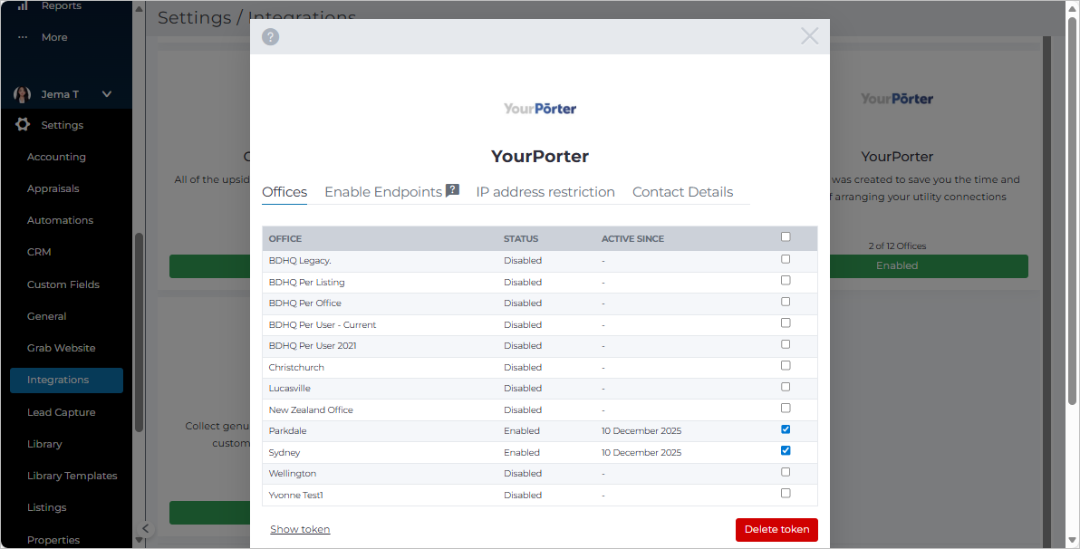Switch to the Offices tab
Viewport: 1080px width, 549px height.
pos(284,192)
